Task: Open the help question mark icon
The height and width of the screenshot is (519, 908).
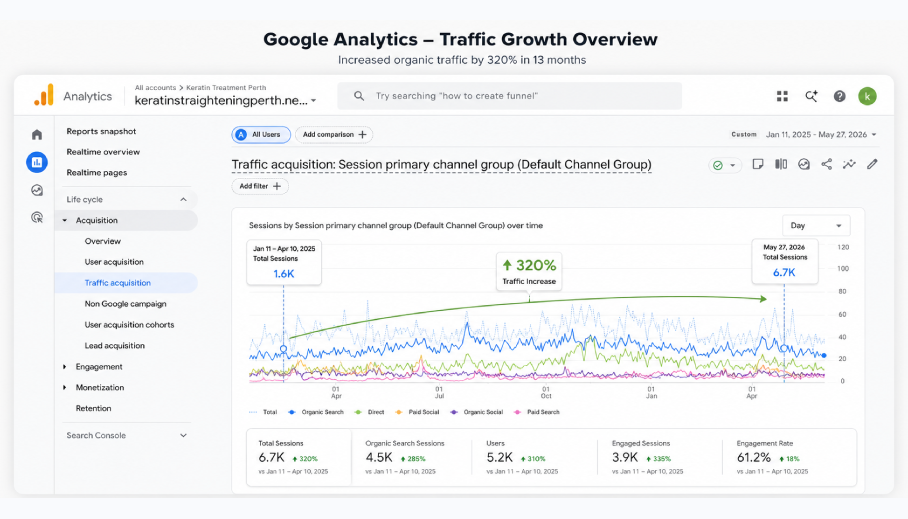Action: point(839,96)
